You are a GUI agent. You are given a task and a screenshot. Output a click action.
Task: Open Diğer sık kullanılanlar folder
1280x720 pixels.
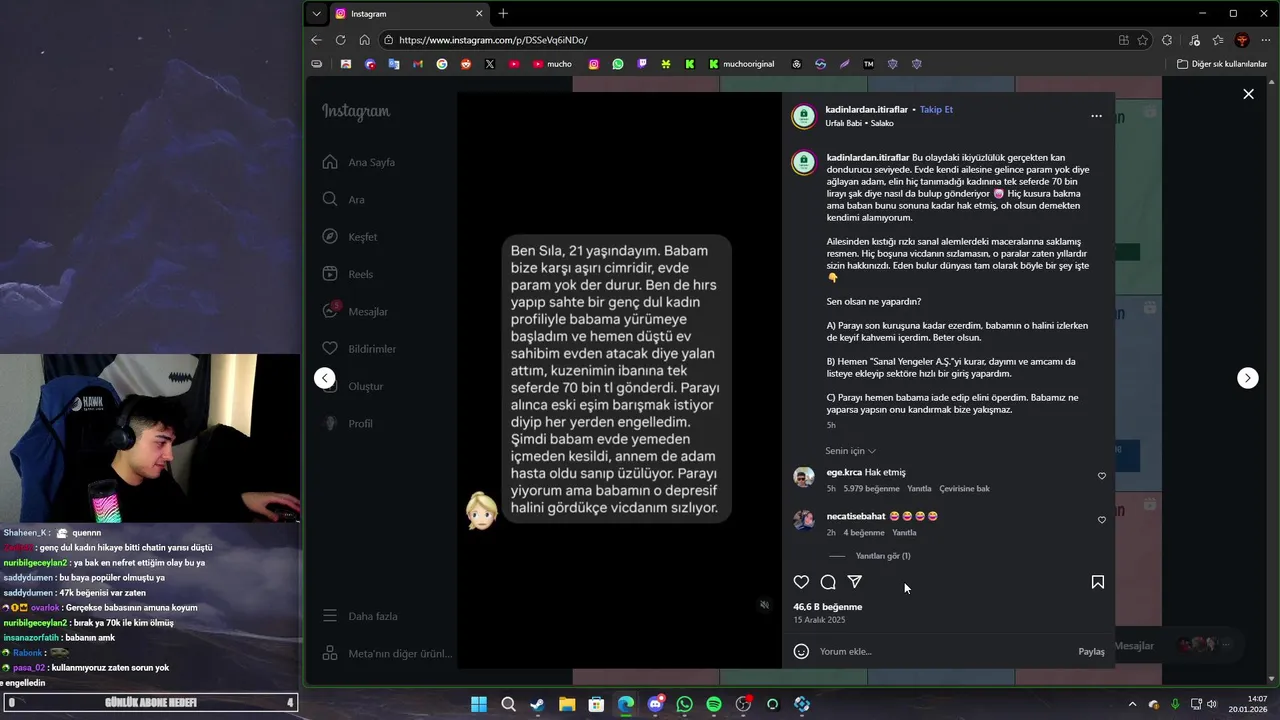pyautogui.click(x=1222, y=64)
